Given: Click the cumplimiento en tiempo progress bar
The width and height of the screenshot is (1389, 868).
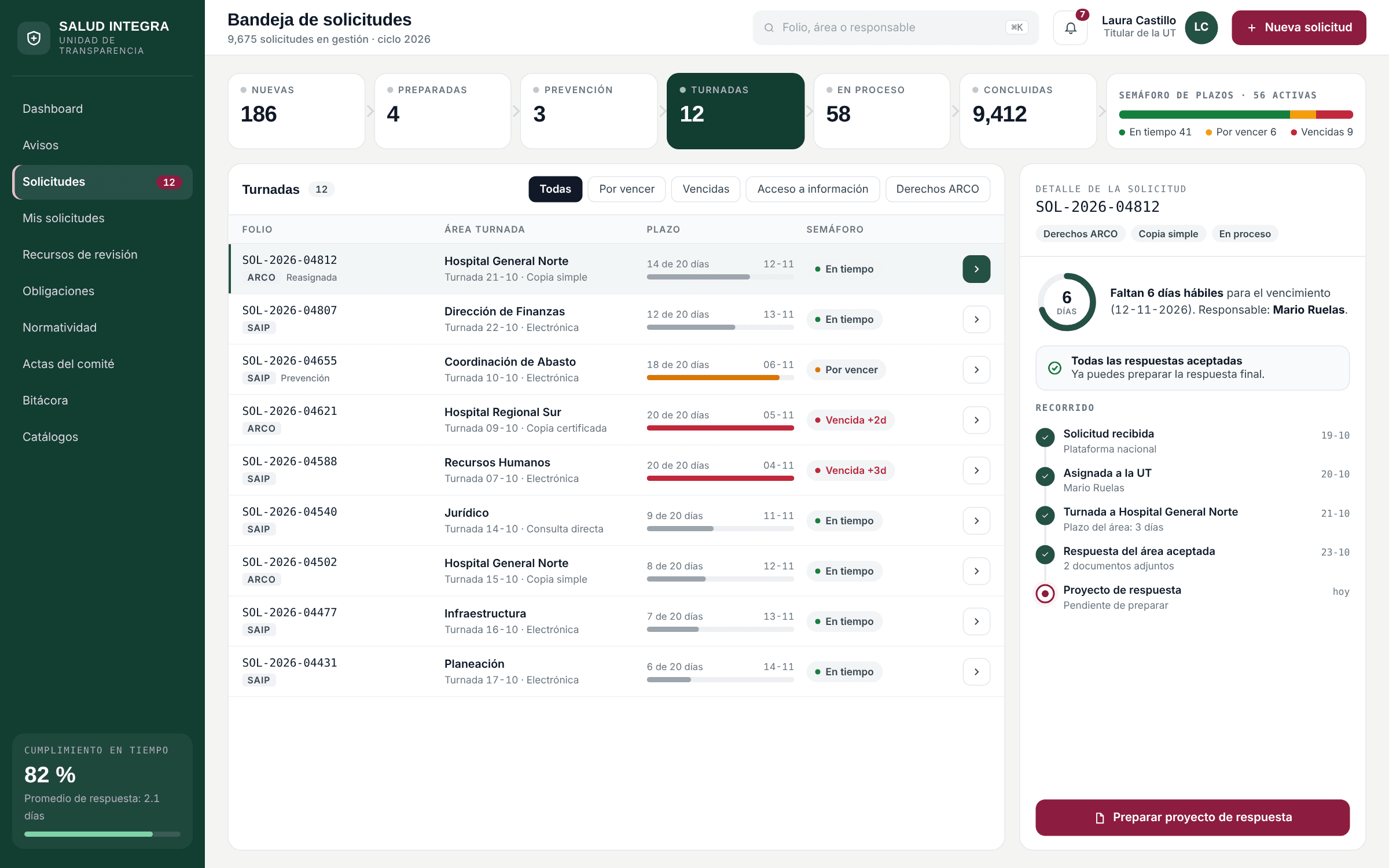Looking at the screenshot, I should (x=102, y=834).
